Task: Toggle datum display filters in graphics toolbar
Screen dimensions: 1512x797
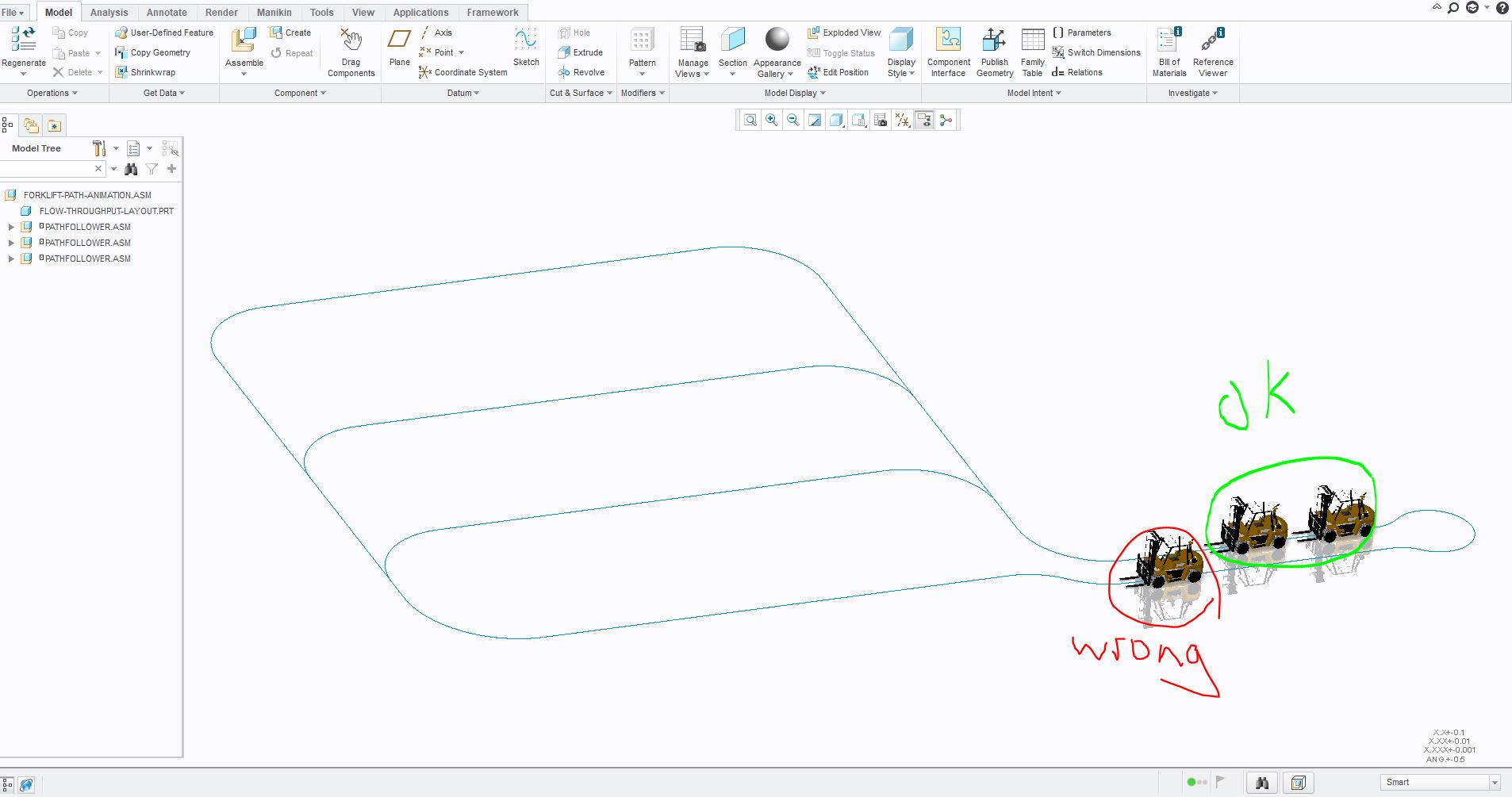Action: [x=902, y=120]
